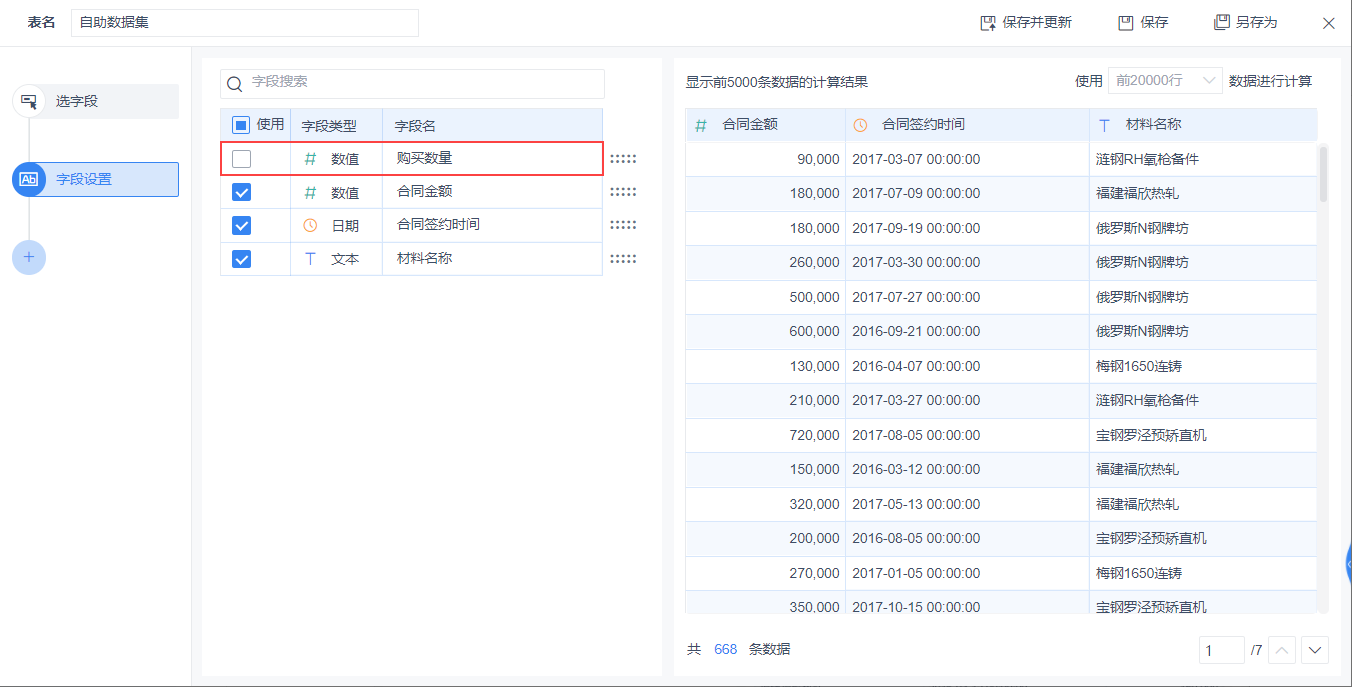Click the field name 合同金额 in field list
This screenshot has height=687, width=1352.
point(425,191)
